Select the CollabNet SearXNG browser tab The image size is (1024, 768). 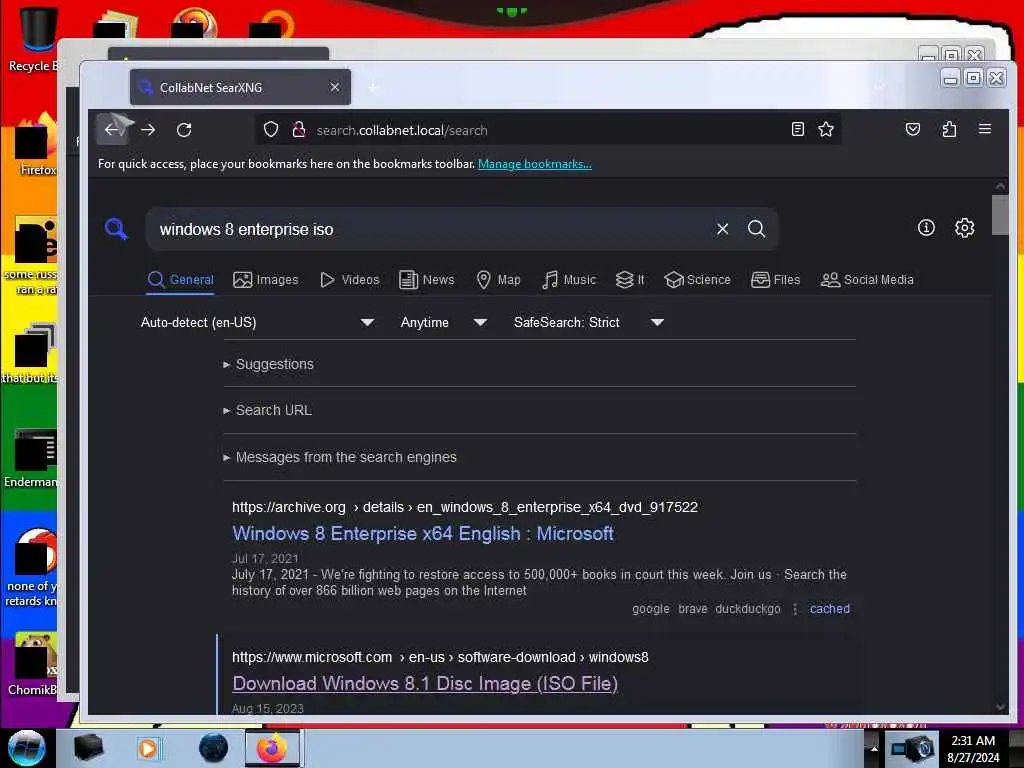click(240, 87)
